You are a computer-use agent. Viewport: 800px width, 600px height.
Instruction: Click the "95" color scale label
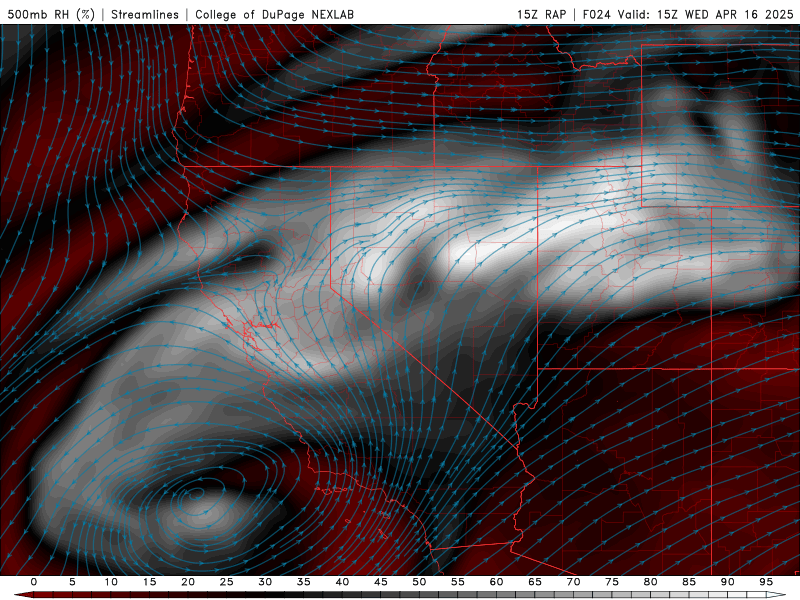(x=766, y=582)
